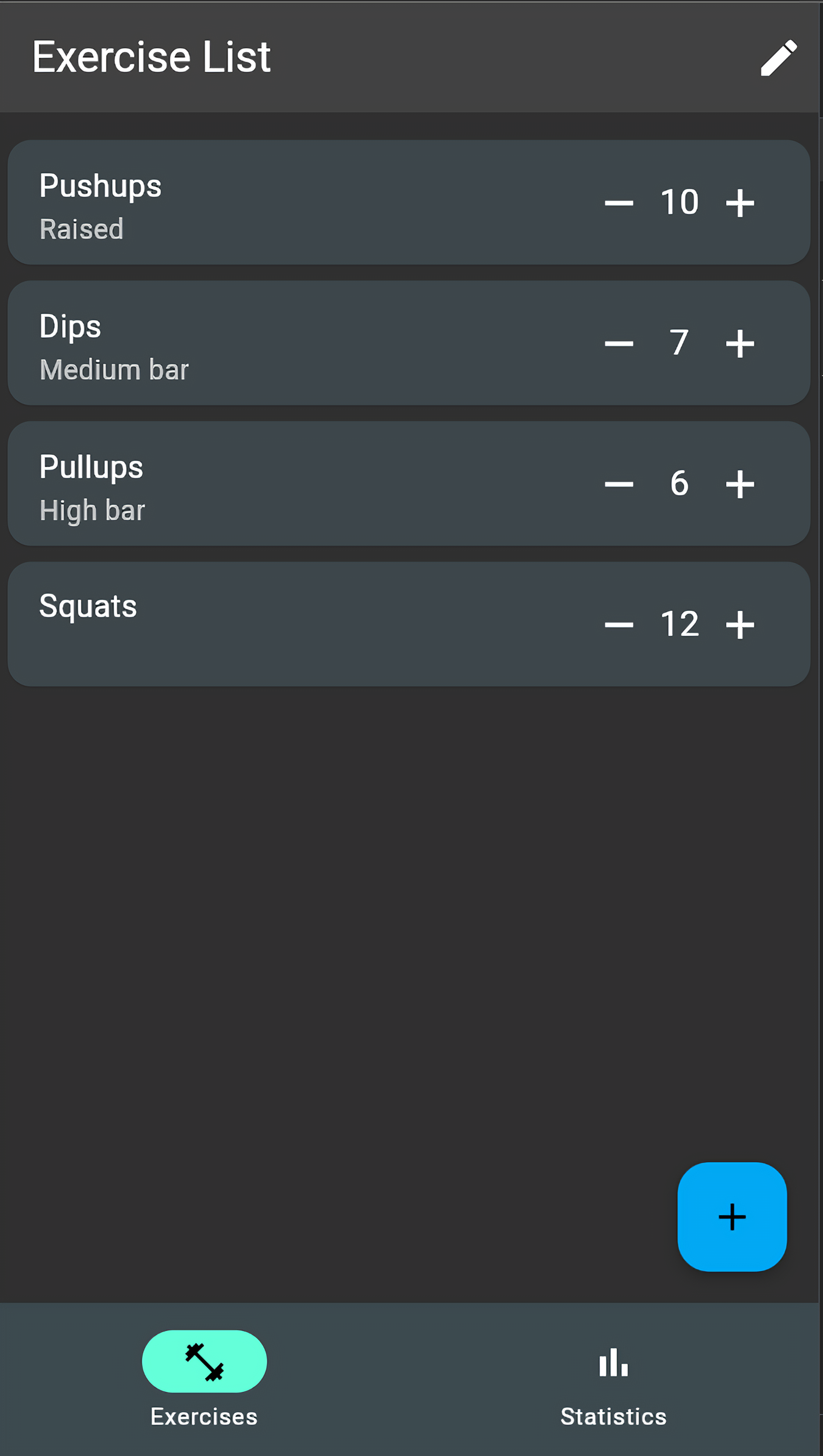The image size is (823, 1456).
Task: Decrease the Squats count with minus
Action: tap(618, 624)
